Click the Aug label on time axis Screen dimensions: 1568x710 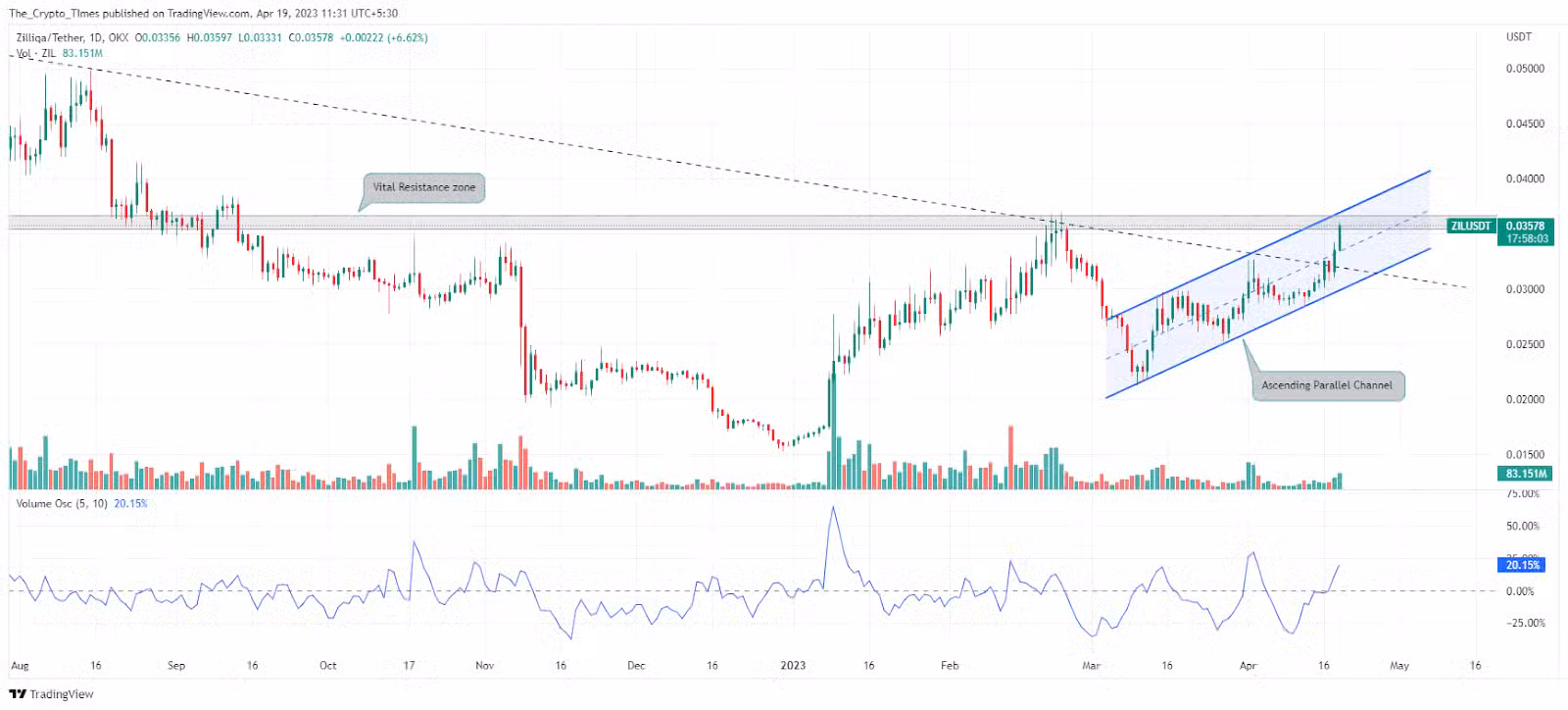coord(20,666)
